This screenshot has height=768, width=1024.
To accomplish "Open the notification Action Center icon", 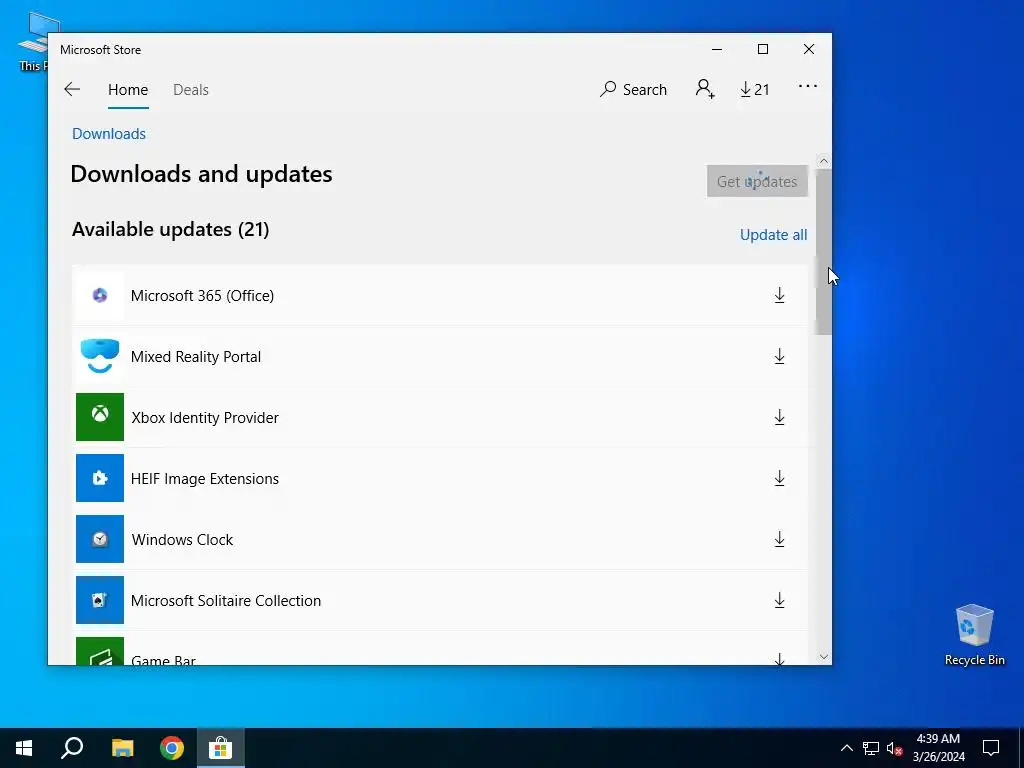I will [991, 748].
